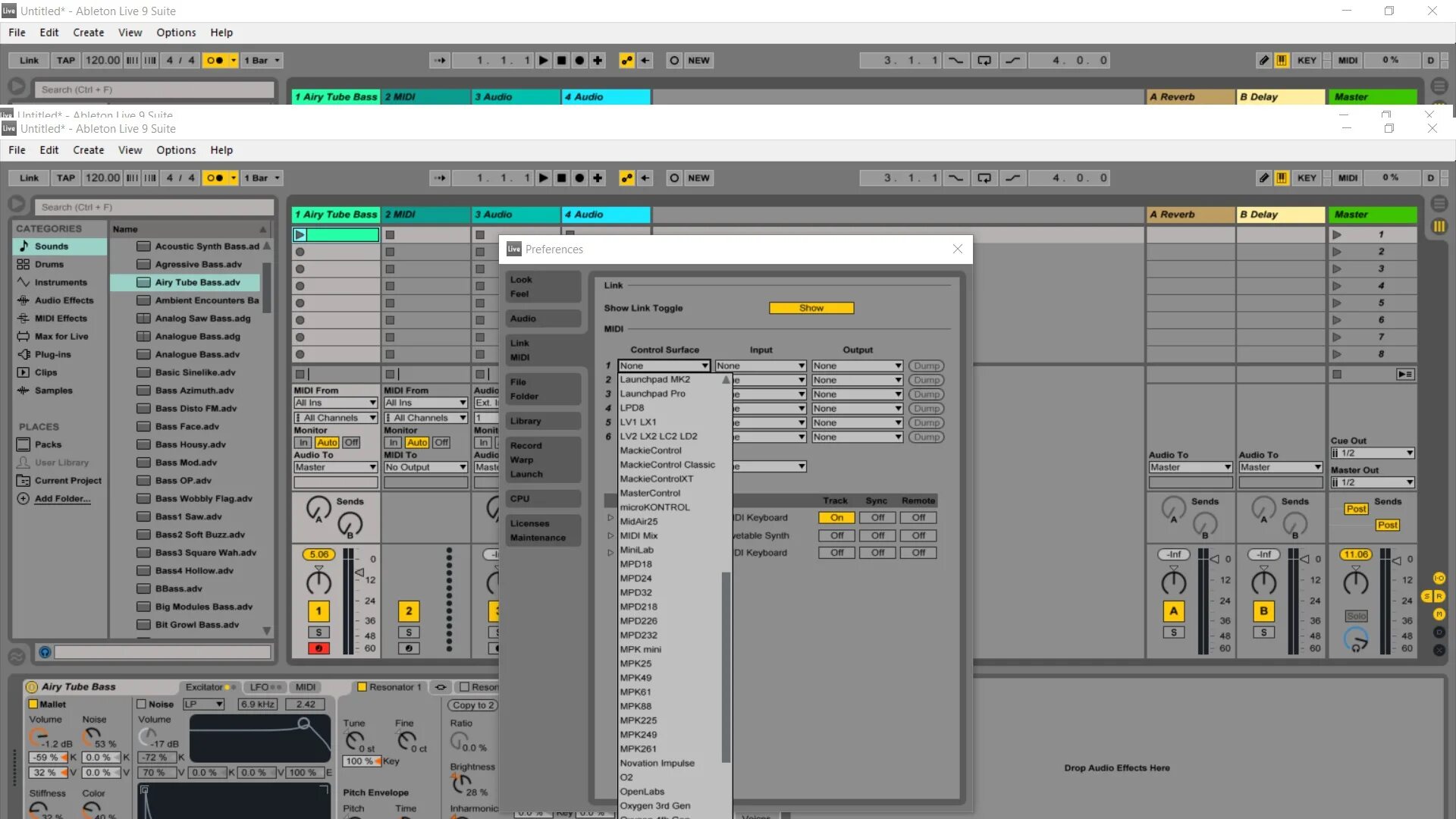Enter MIDI map mode via the MIDI button
1456x819 pixels.
pos(1348,177)
